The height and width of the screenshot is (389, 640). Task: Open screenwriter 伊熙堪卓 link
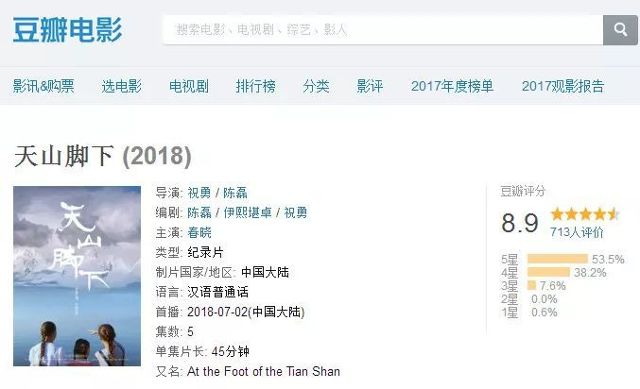click(x=247, y=213)
